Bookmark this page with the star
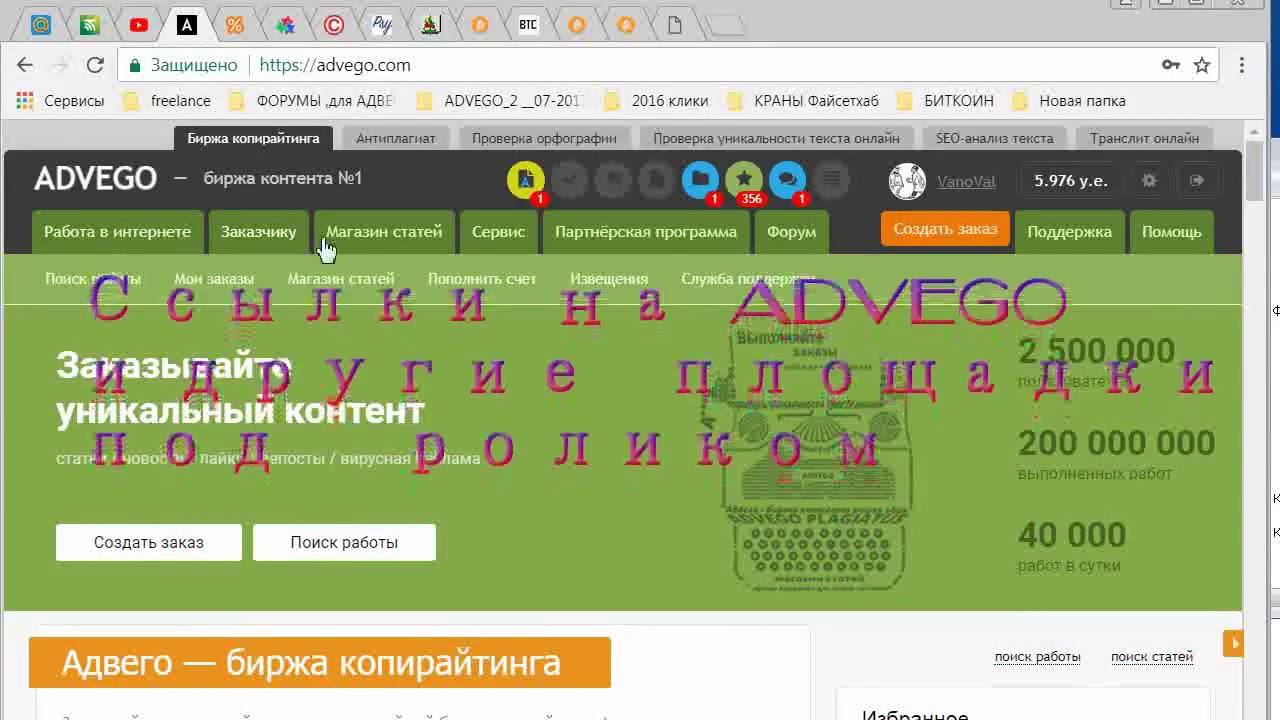Image resolution: width=1280 pixels, height=720 pixels. (x=1202, y=65)
